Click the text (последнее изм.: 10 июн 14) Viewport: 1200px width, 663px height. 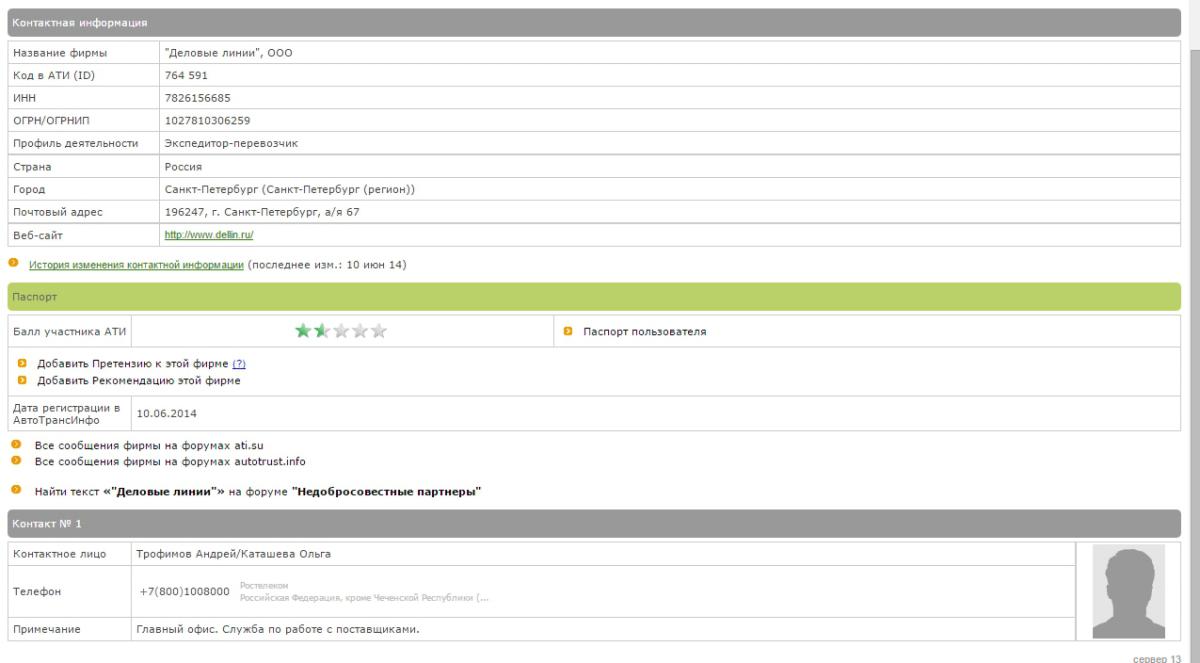(326, 265)
